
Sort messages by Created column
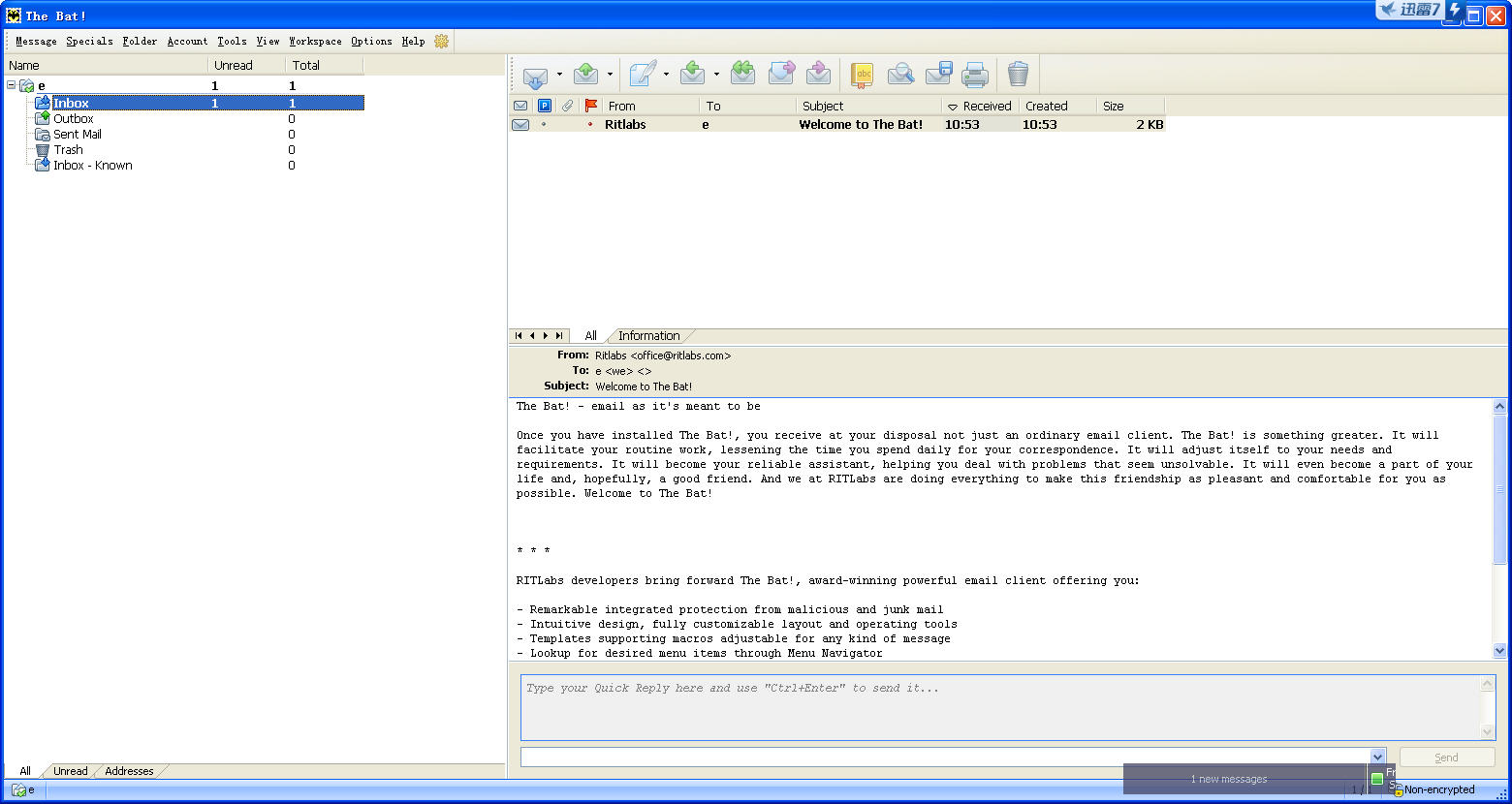coord(1058,106)
